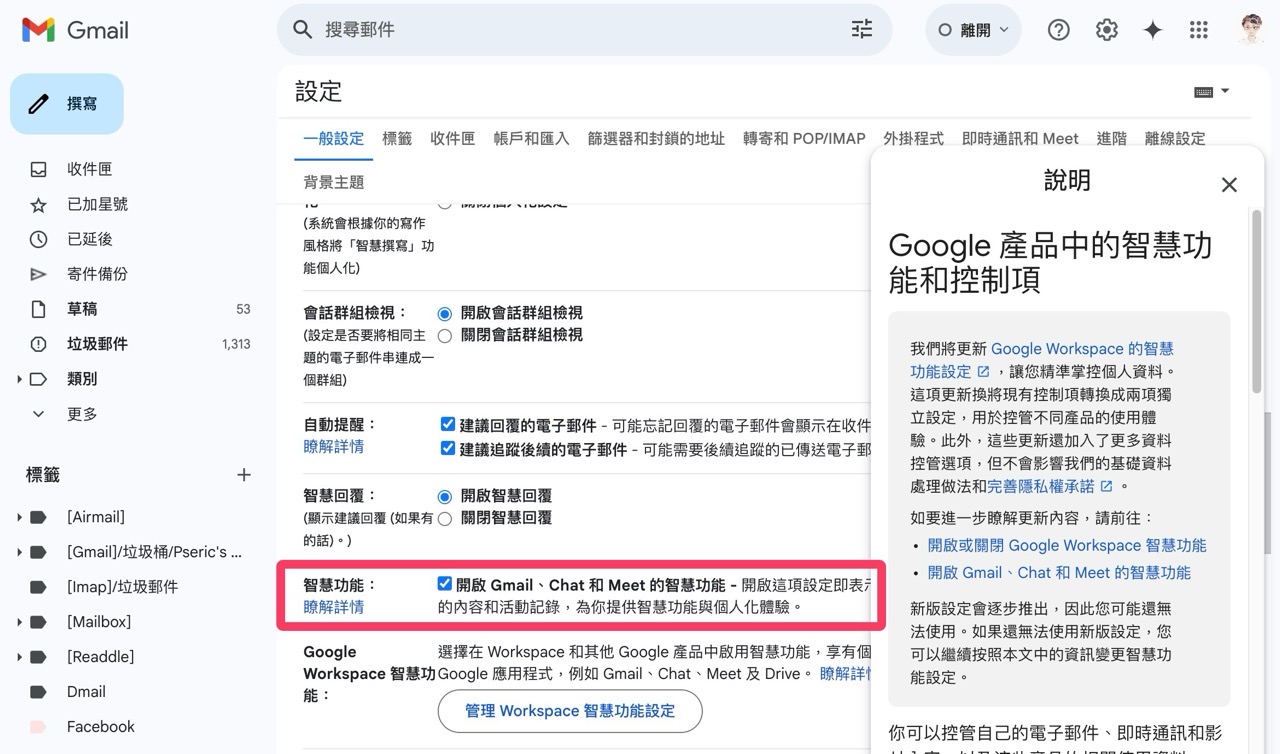Select 開啟智慧回覆 radio button
The width and height of the screenshot is (1280, 754).
pyautogui.click(x=445, y=496)
